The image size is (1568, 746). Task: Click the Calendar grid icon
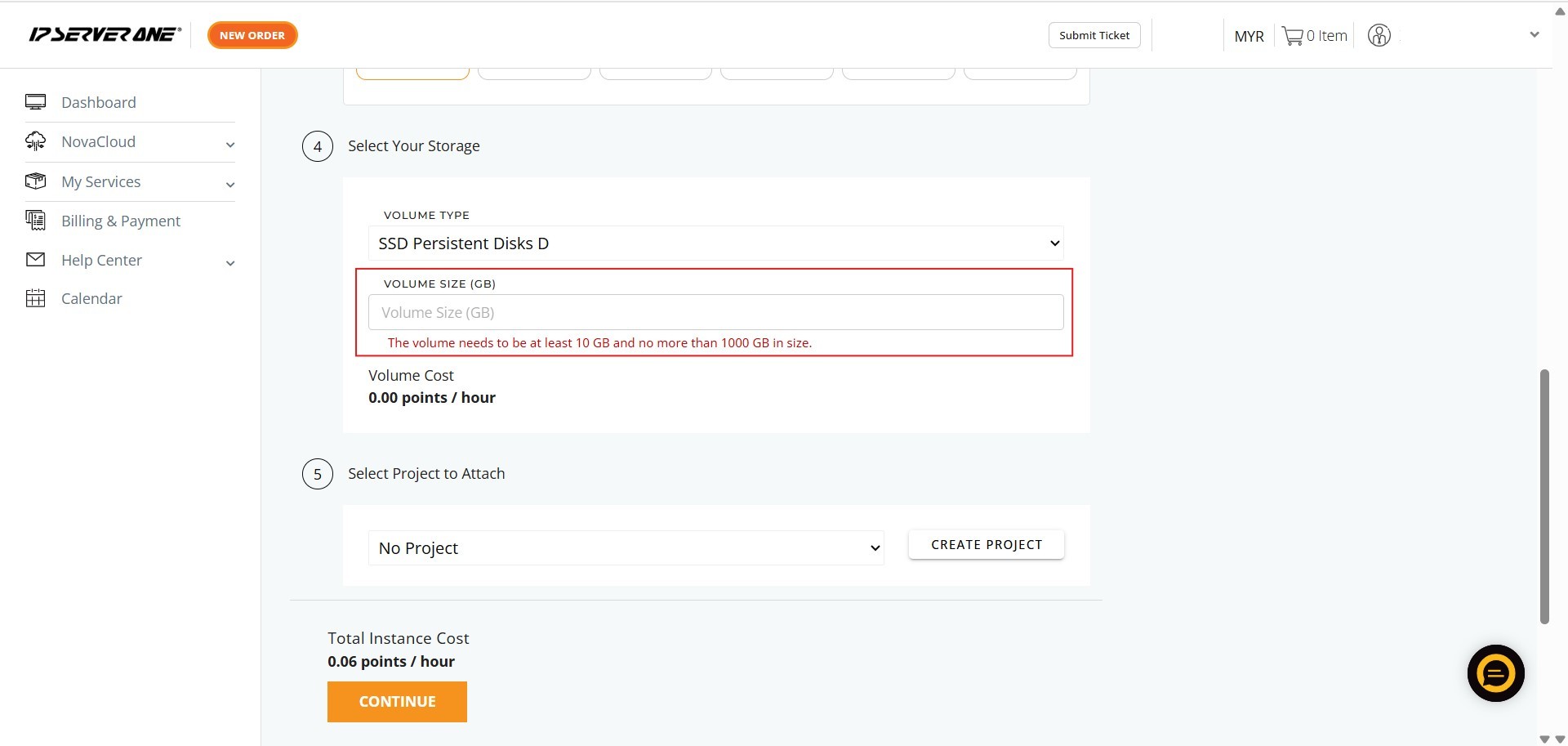pos(35,298)
